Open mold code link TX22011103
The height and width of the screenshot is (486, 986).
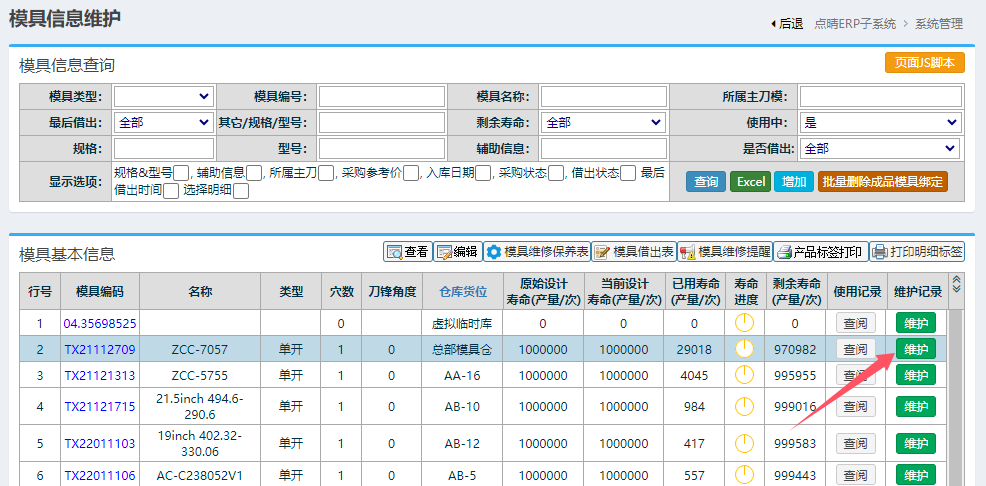pyautogui.click(x=99, y=443)
